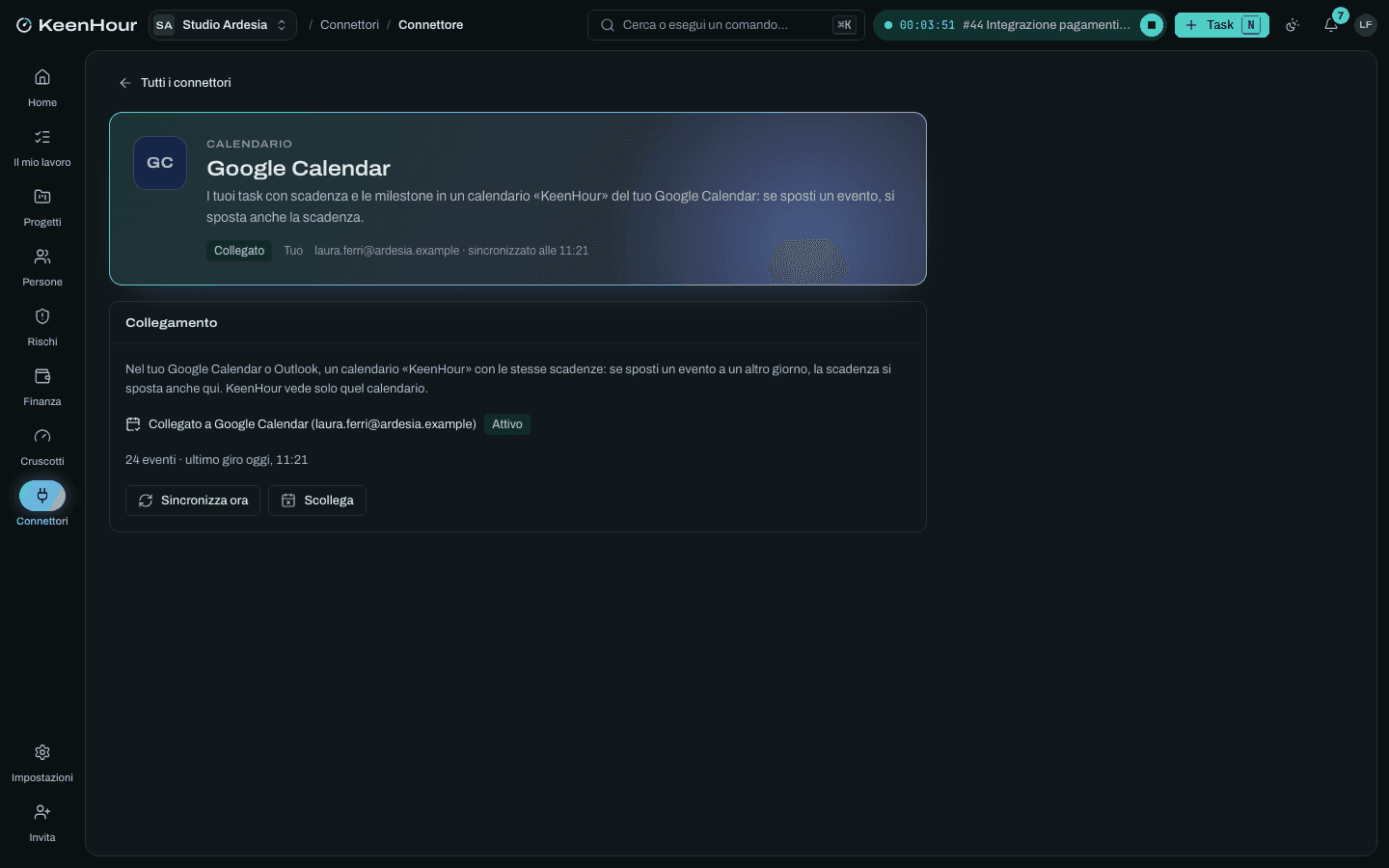The image size is (1389, 868).
Task: Click the Collegato status badge
Action: pos(239,251)
